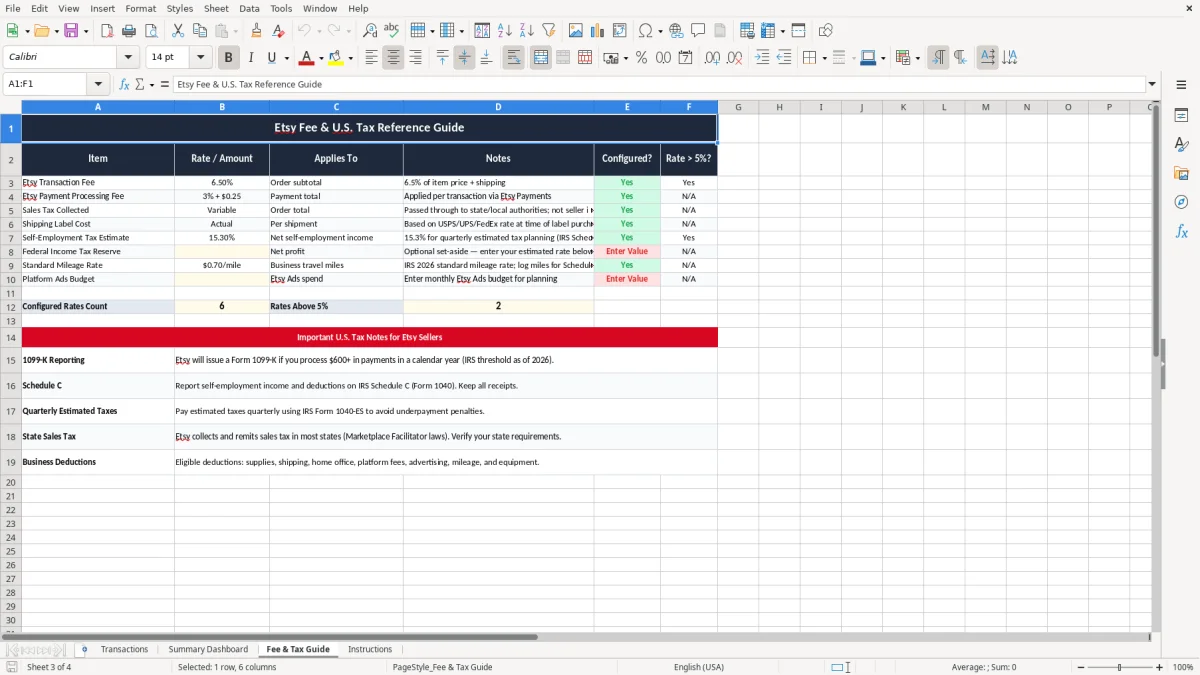The image size is (1200, 675).
Task: Click the zoom in plus button
Action: 1160,667
